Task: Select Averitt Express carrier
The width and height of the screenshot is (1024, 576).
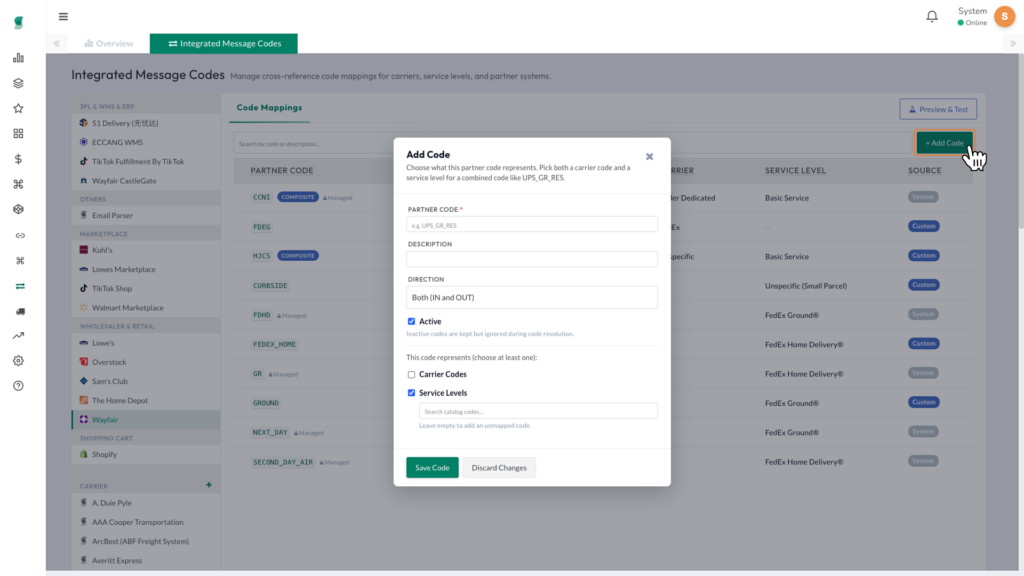Action: coord(146,560)
